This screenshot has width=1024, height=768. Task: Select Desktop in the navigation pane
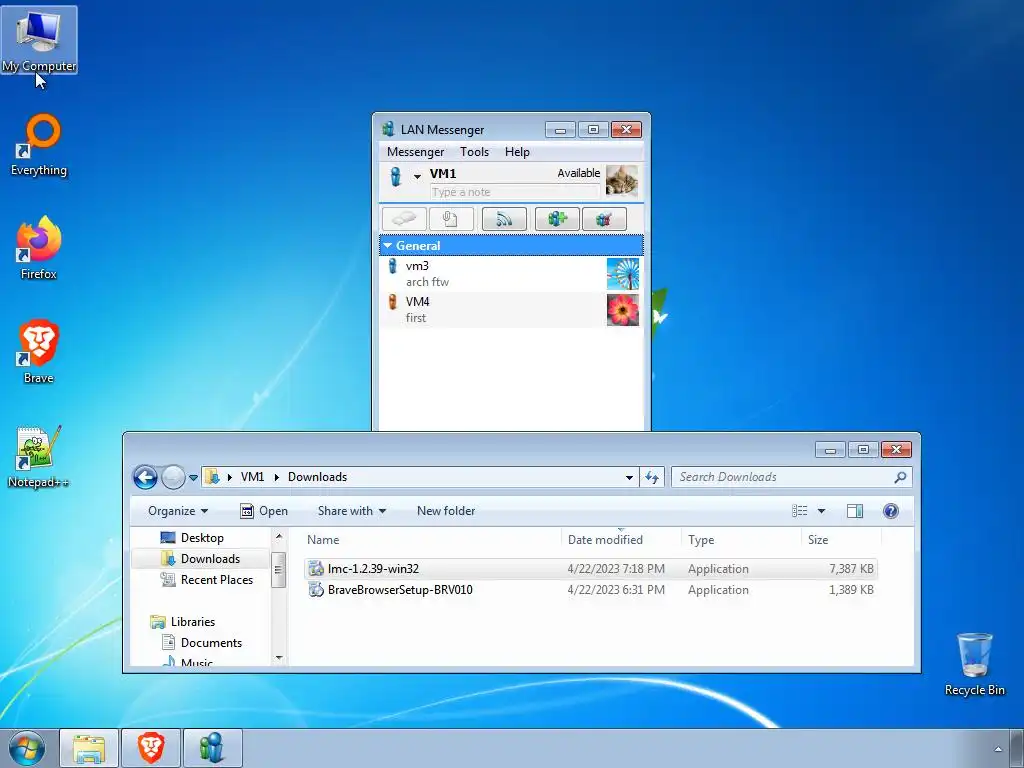point(202,537)
